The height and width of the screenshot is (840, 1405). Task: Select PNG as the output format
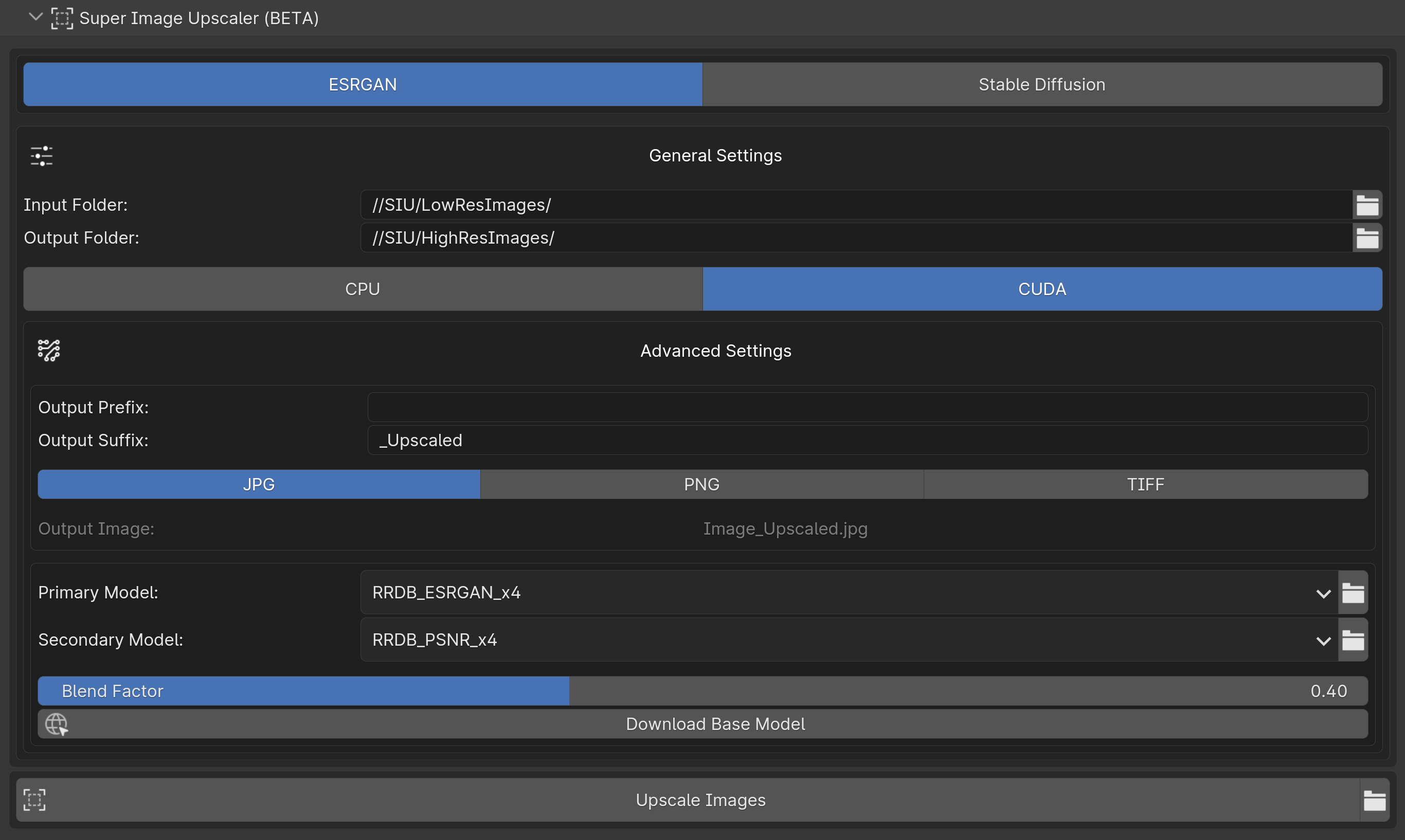point(701,484)
